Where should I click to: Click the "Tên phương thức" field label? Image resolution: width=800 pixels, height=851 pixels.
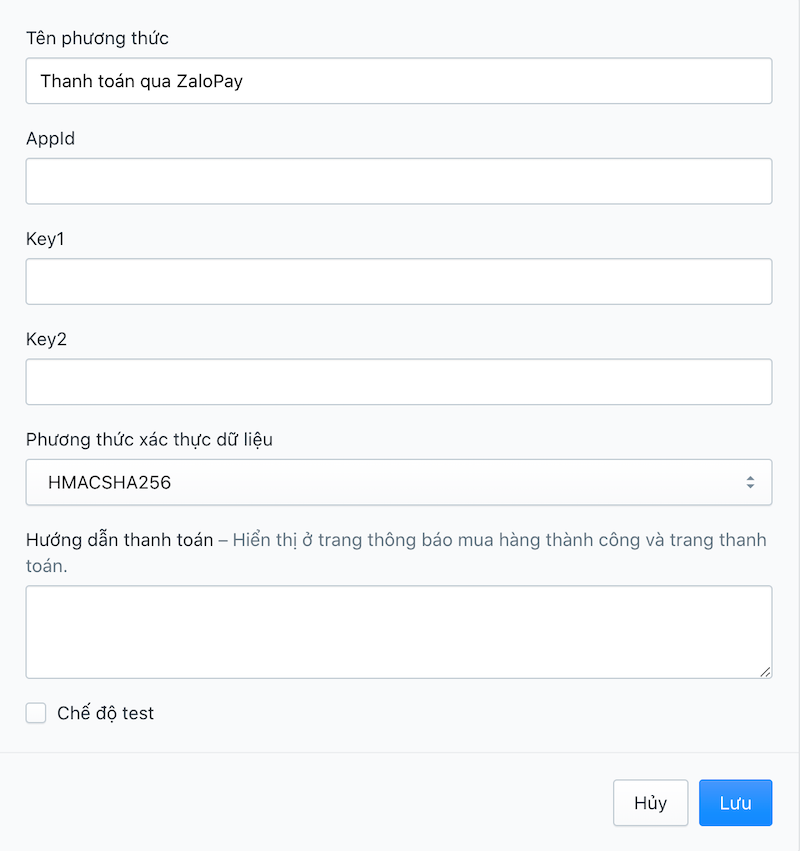coord(97,39)
